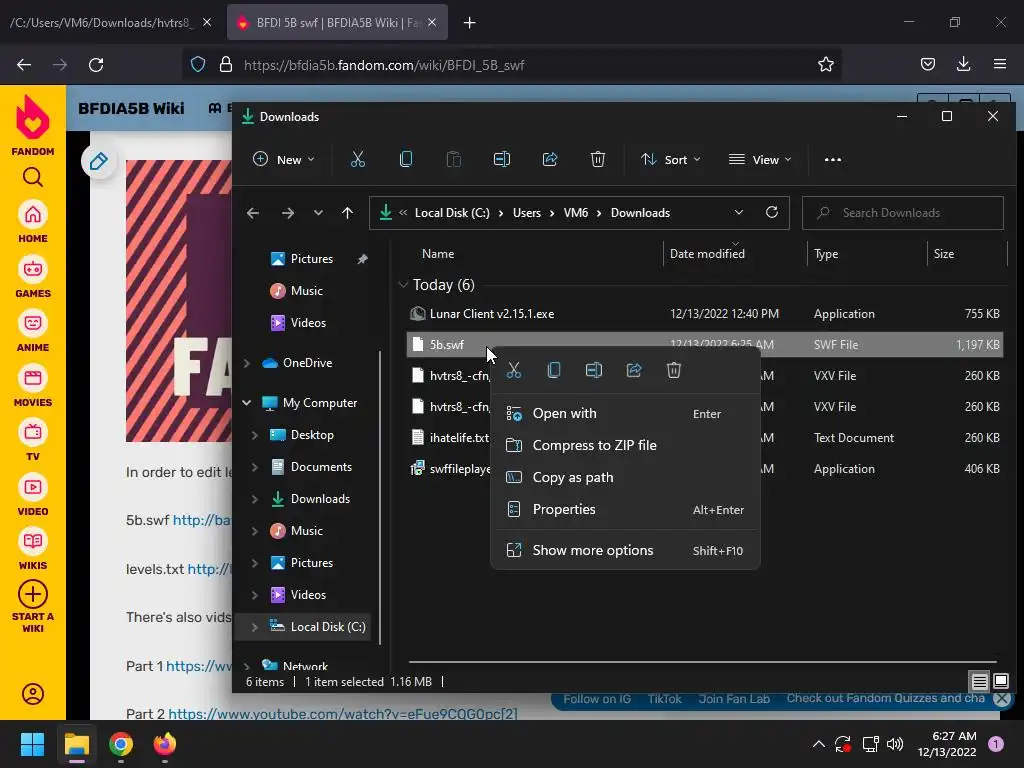
Task: Click Firefox icon on the taskbar
Action: [x=165, y=744]
